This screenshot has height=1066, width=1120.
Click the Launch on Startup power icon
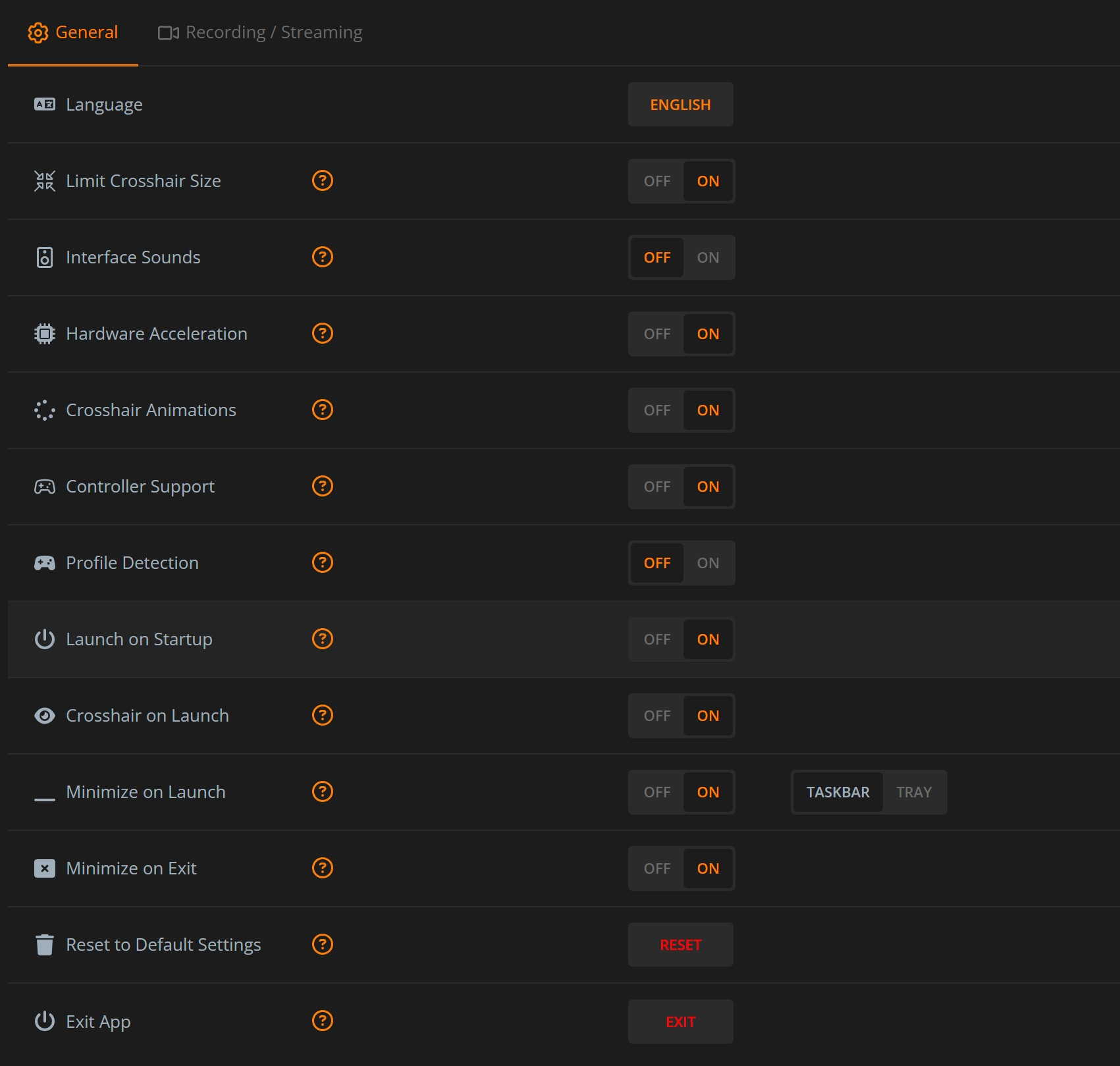(45, 639)
